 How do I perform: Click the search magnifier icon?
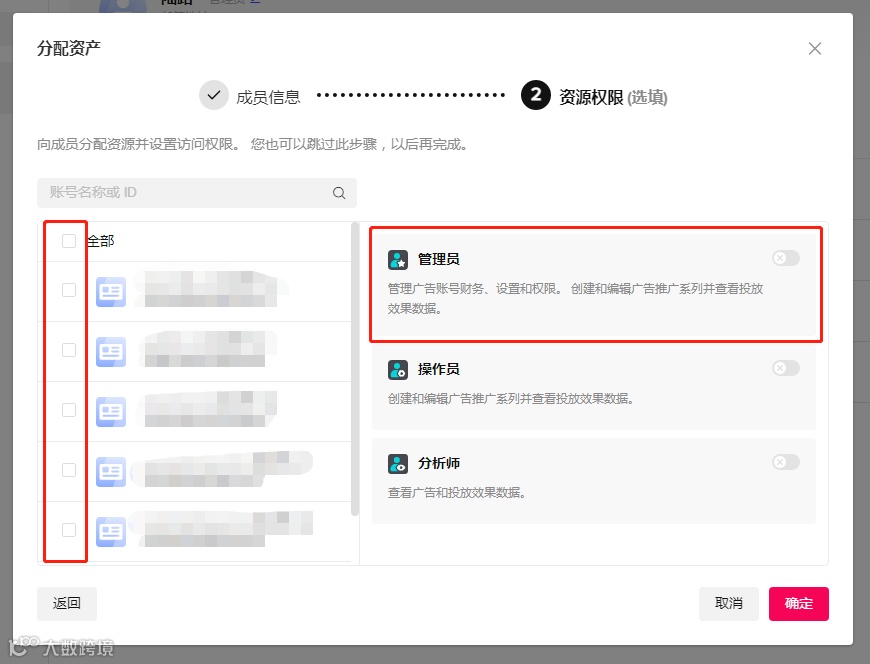tap(339, 193)
